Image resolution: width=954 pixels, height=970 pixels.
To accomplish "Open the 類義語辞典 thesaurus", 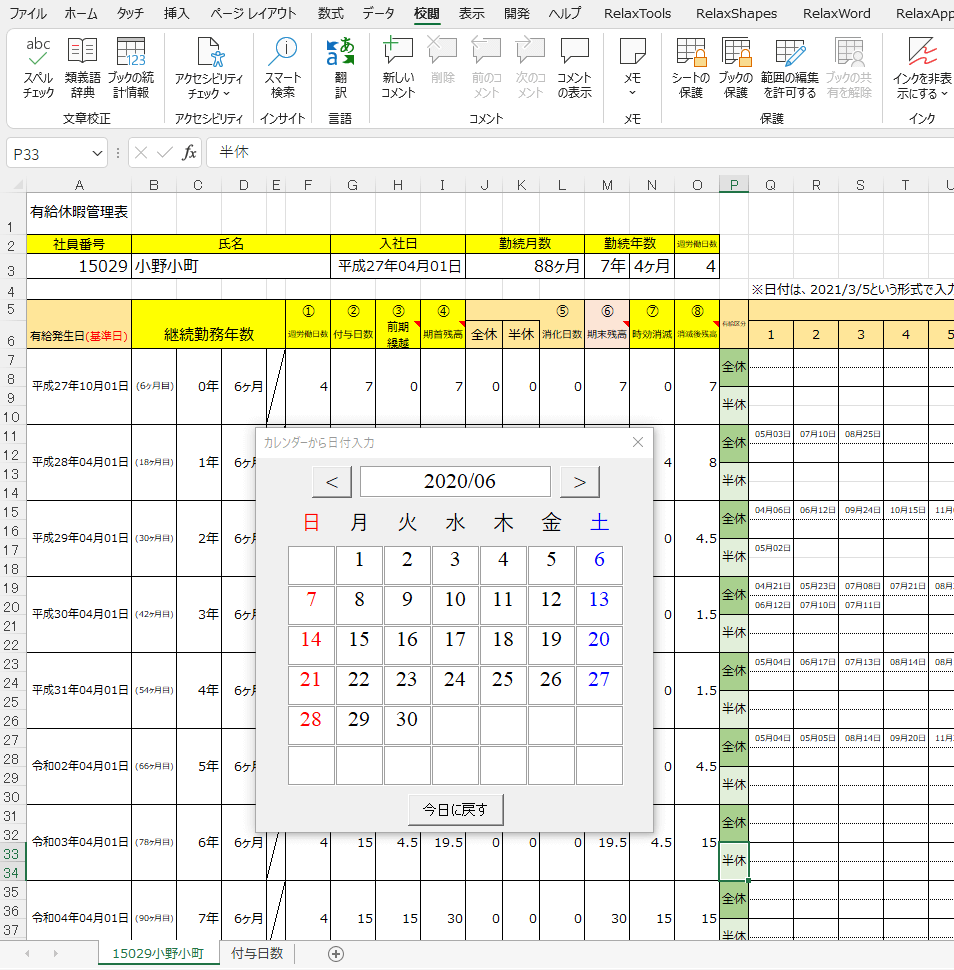I will (82, 67).
